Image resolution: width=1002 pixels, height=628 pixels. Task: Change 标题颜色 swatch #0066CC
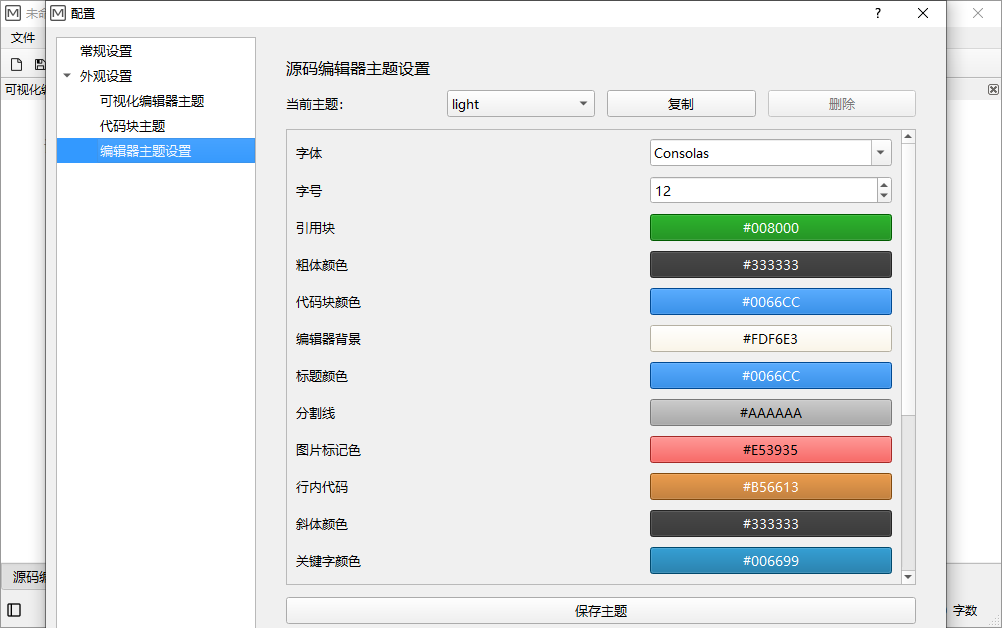(771, 376)
